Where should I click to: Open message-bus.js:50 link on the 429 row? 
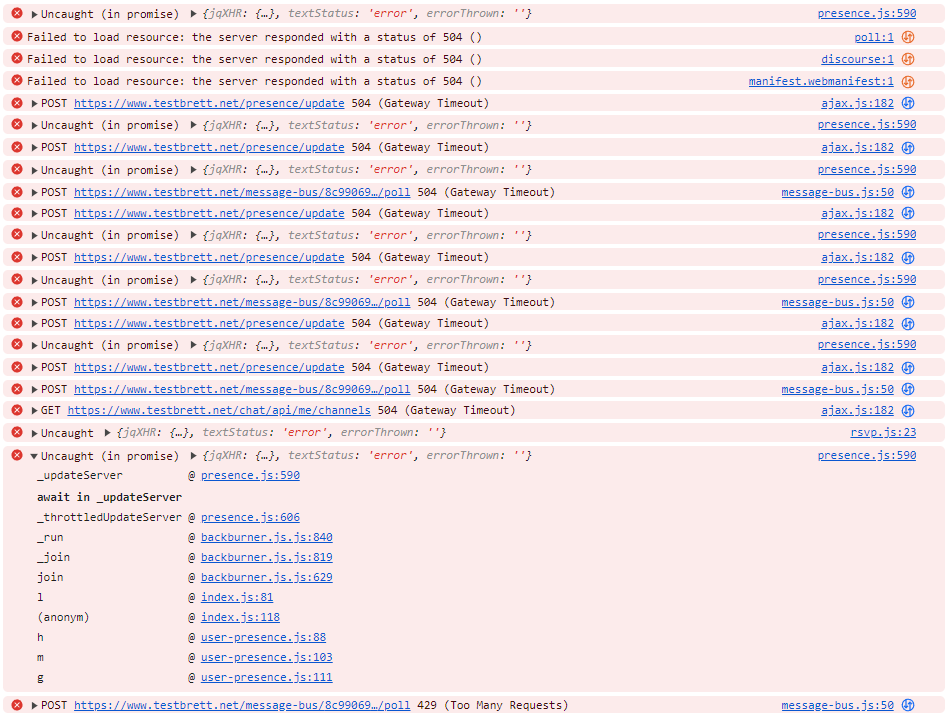tap(837, 705)
